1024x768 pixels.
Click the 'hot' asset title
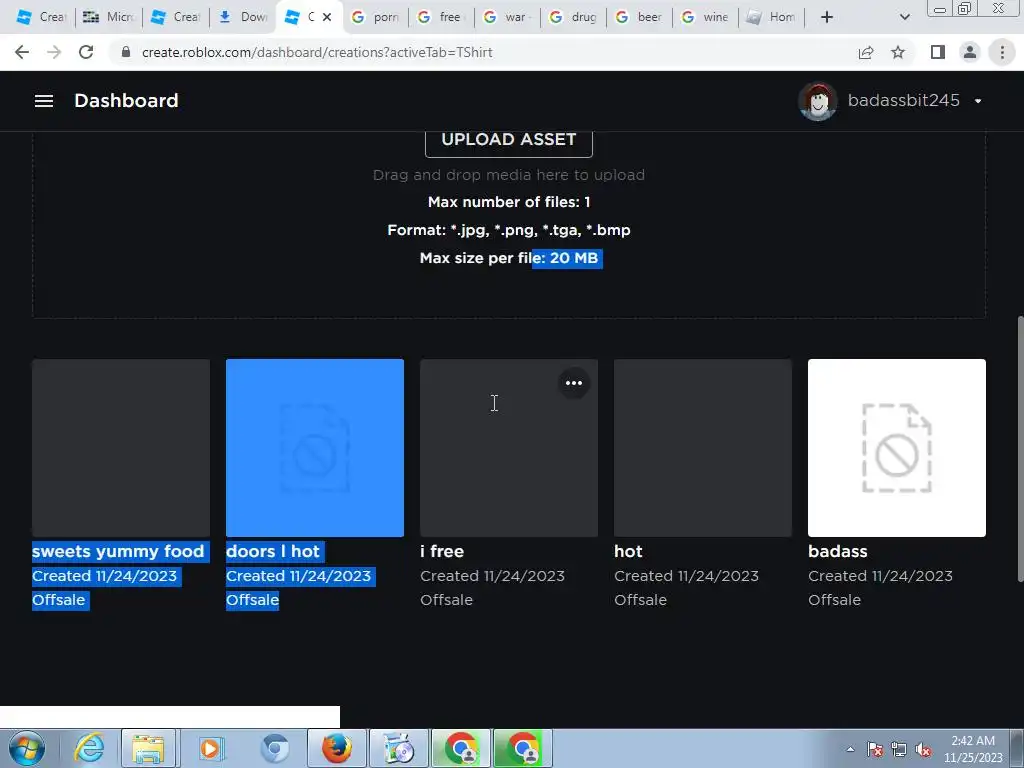click(x=628, y=551)
